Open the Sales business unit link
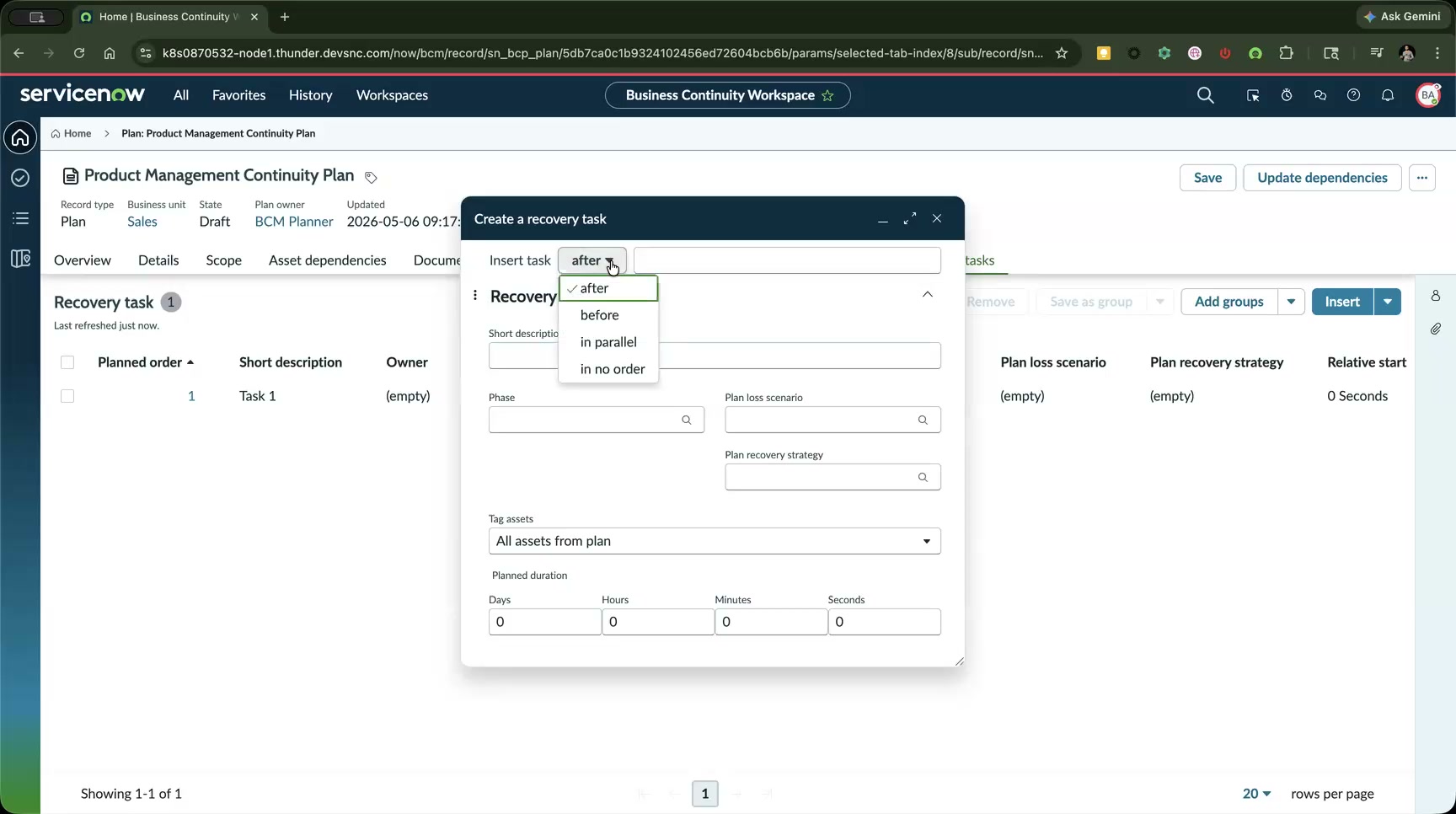Image resolution: width=1456 pixels, height=814 pixels. pyautogui.click(x=142, y=222)
